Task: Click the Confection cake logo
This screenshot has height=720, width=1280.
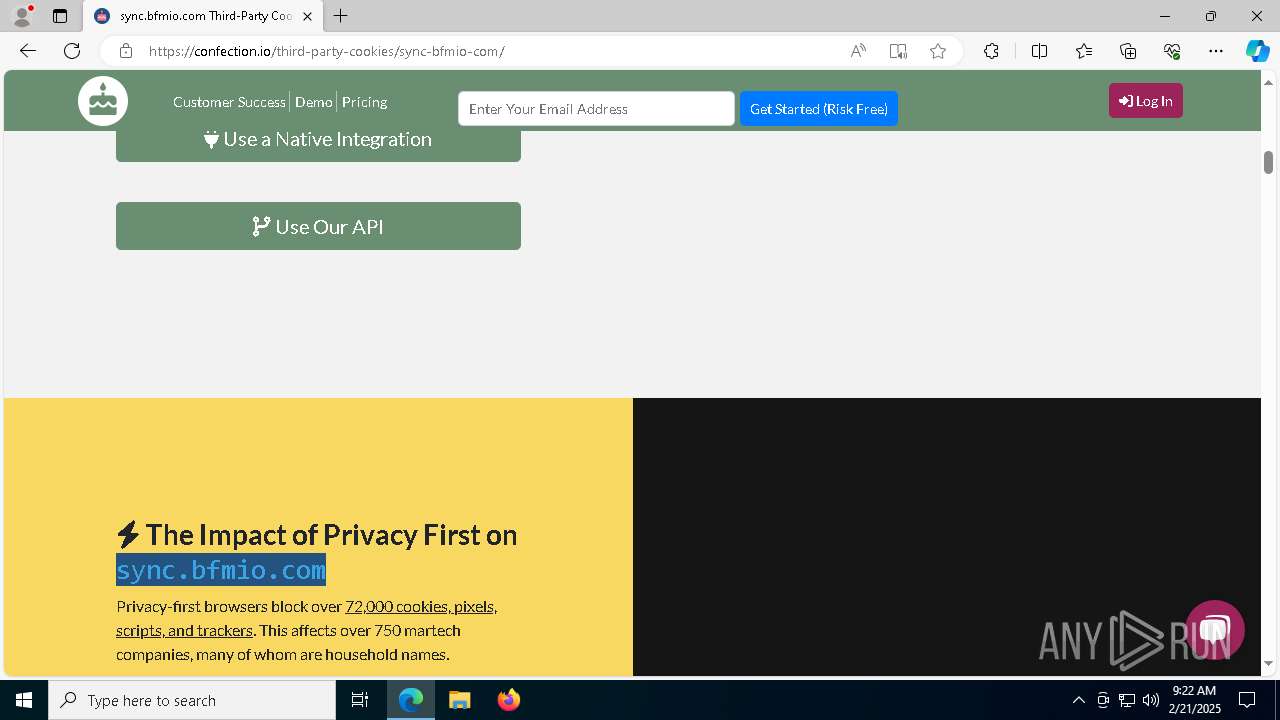Action: [103, 101]
